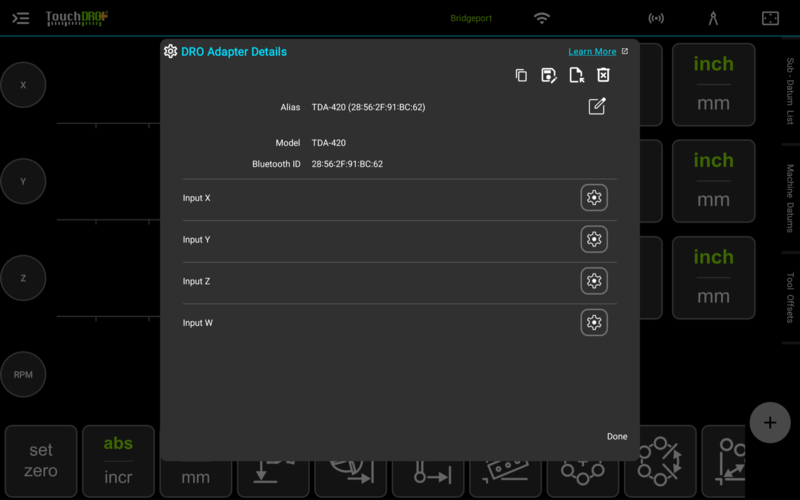
Task: Switch between abs and incr mode
Action: point(118,461)
